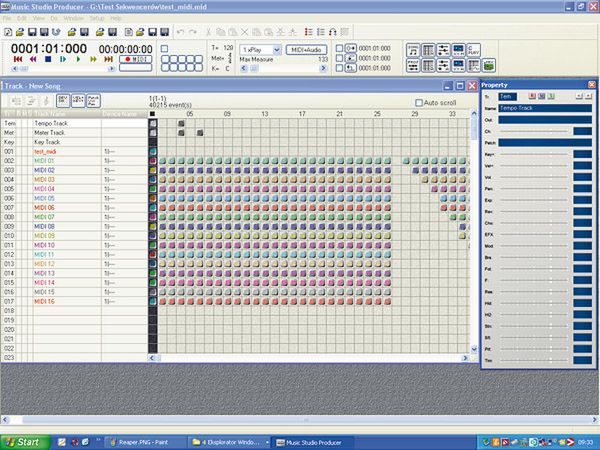Click the third locator loop button

click(351, 68)
